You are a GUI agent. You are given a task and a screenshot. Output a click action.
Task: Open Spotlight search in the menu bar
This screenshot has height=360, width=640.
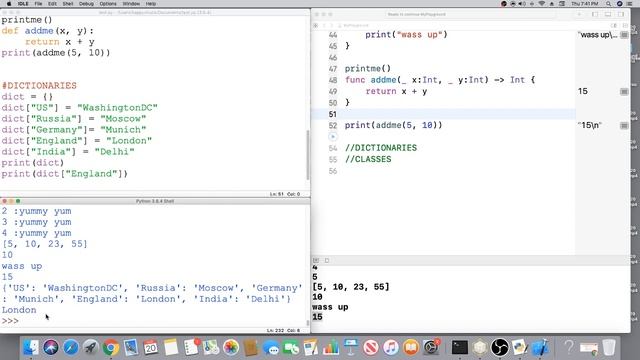click(609, 4)
